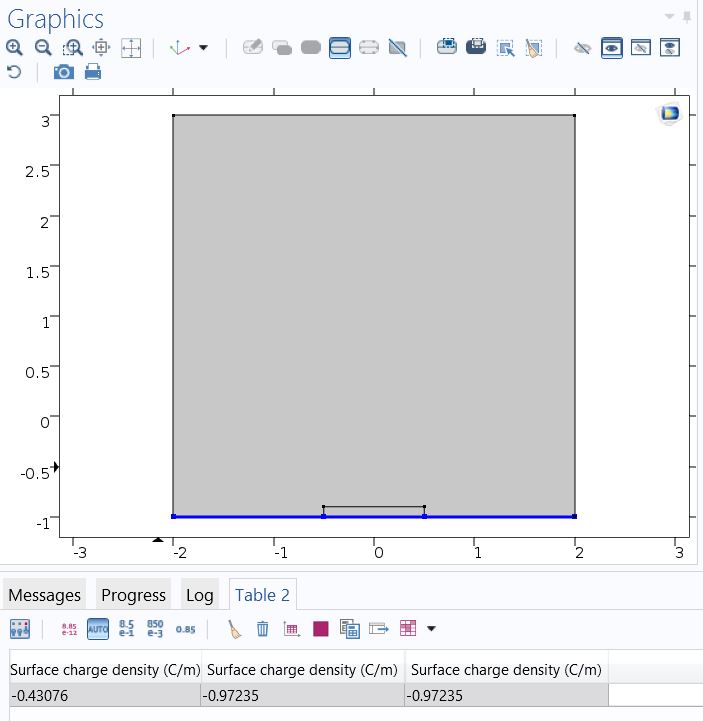Click the magenta table surface color swatch
703x721 pixels.
pyautogui.click(x=321, y=629)
